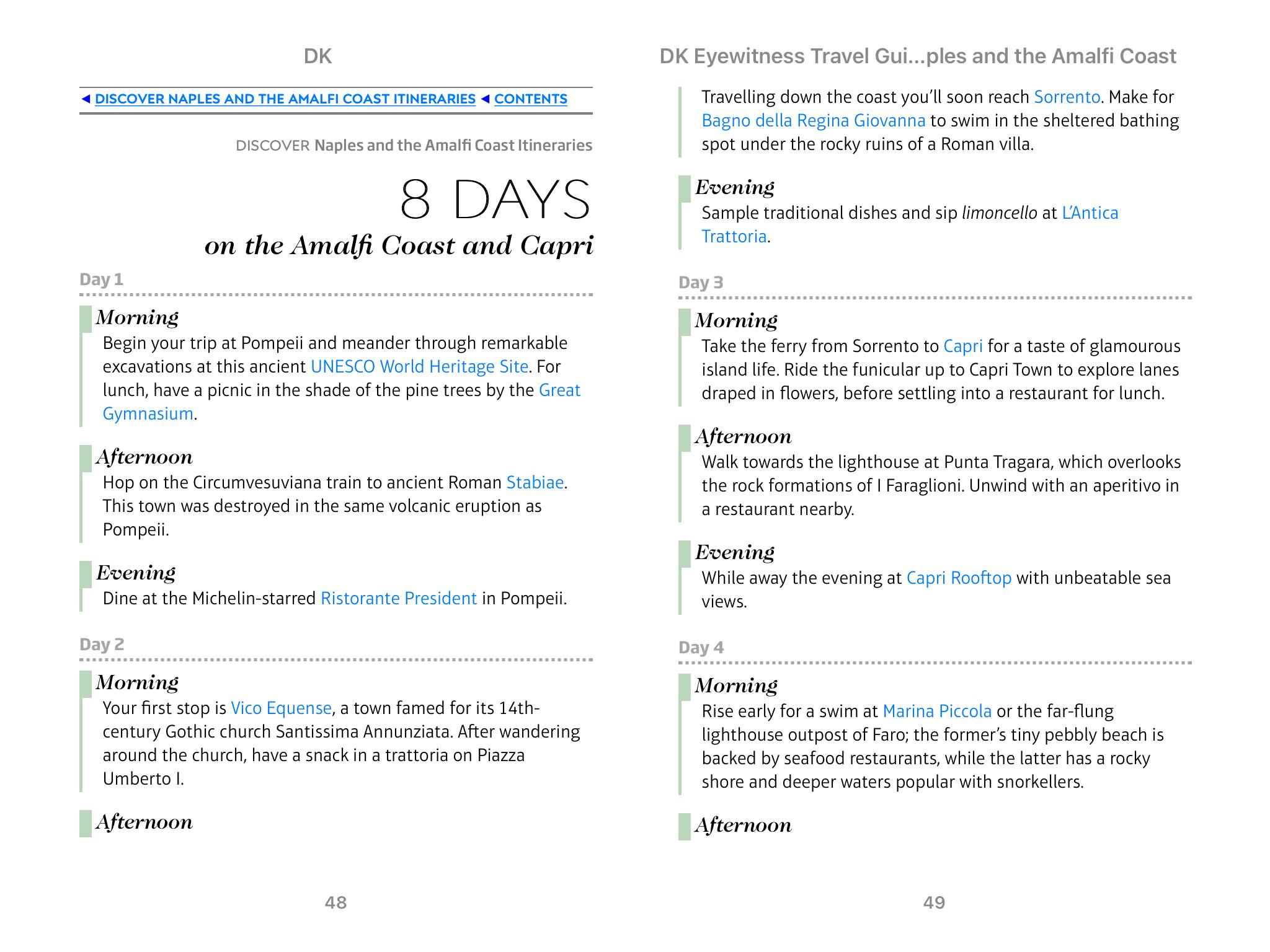The height and width of the screenshot is (952, 1270).
Task: Click page number 48
Action: point(335,902)
